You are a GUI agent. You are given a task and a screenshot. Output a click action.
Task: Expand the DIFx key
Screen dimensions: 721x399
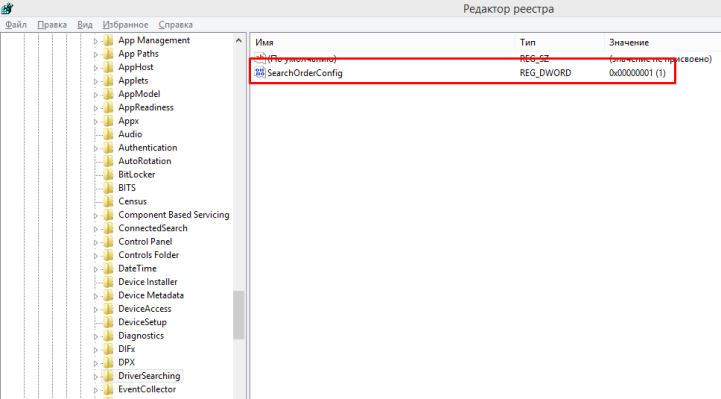pyautogui.click(x=96, y=350)
